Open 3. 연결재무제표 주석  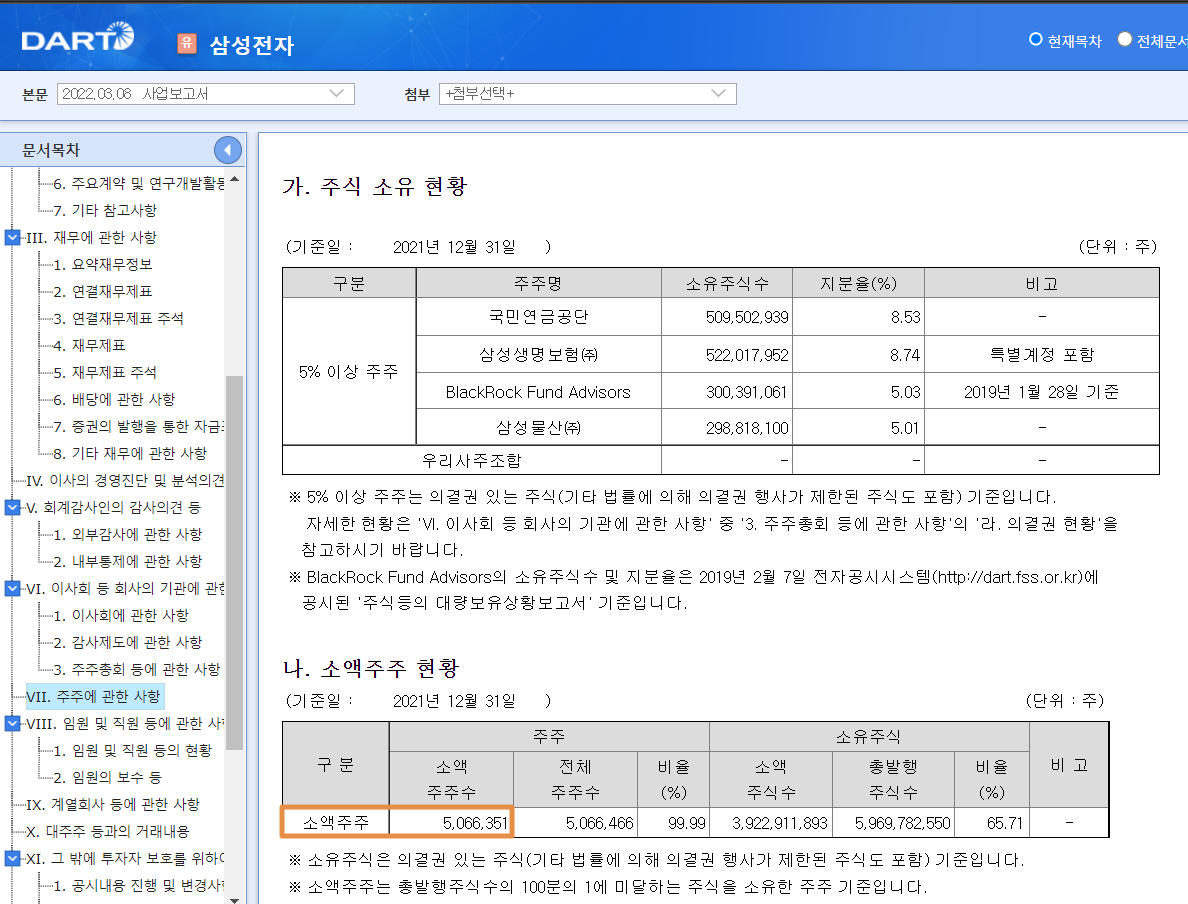click(x=118, y=318)
